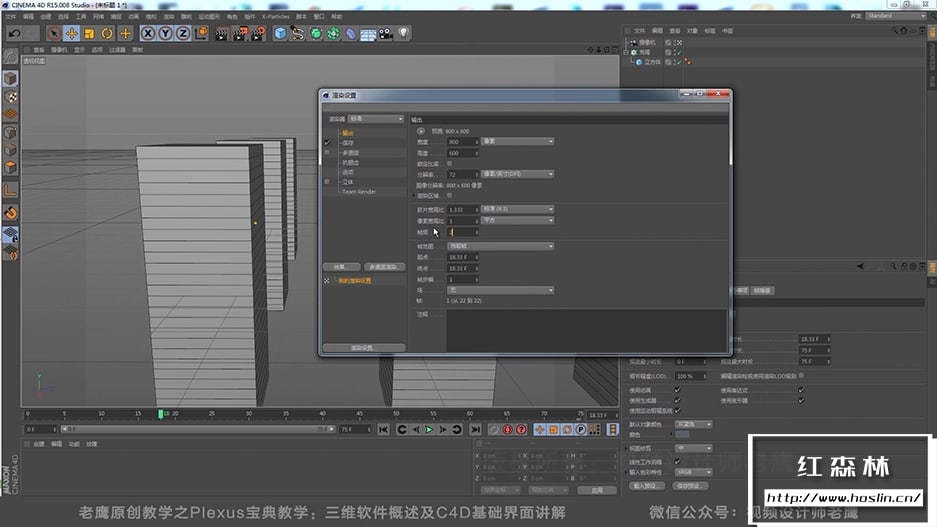Activate the Scale tool
Viewport: 937px width, 527px height.
tap(90, 33)
